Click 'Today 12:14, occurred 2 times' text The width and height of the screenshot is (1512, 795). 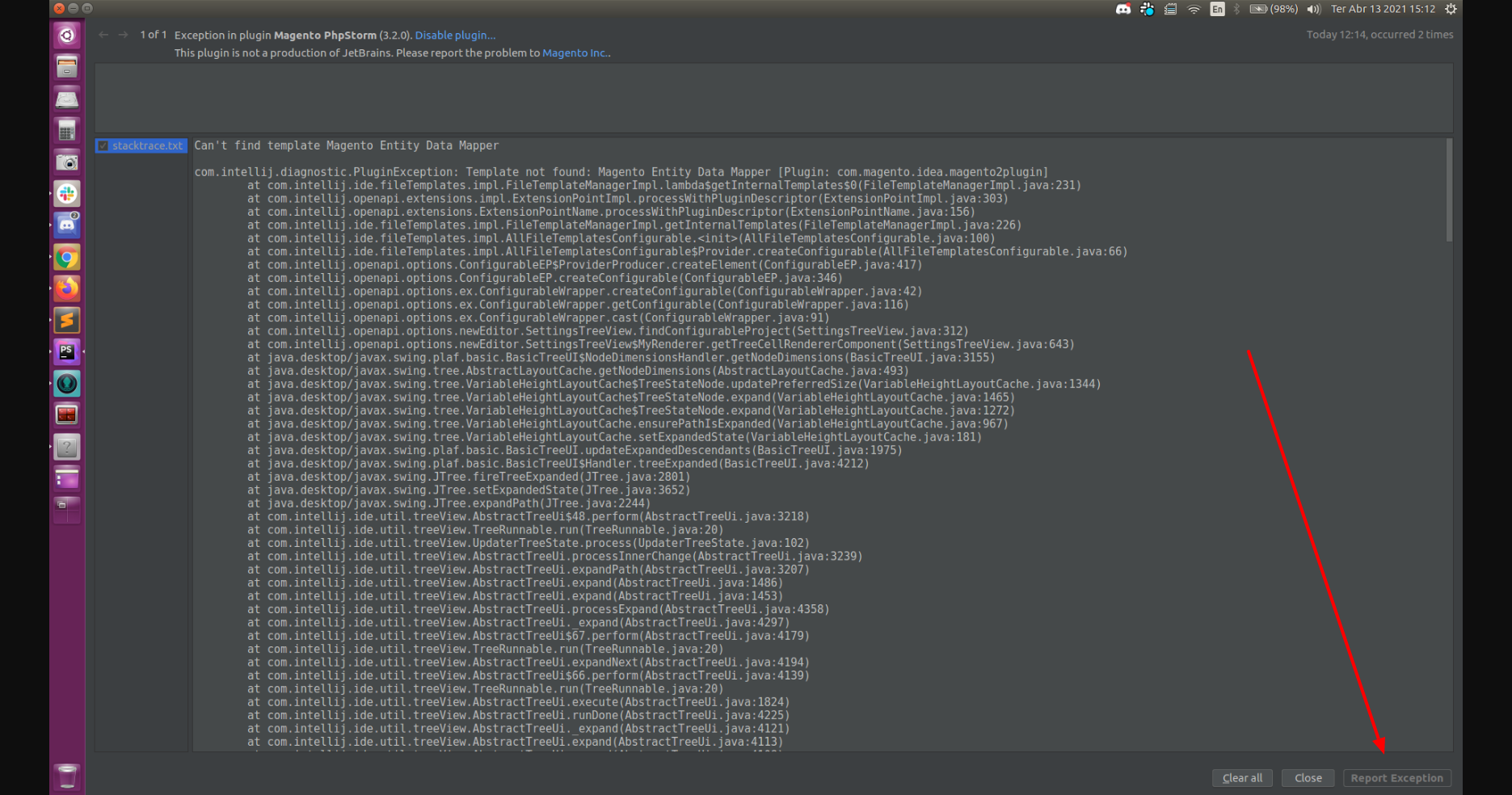pyautogui.click(x=1379, y=35)
